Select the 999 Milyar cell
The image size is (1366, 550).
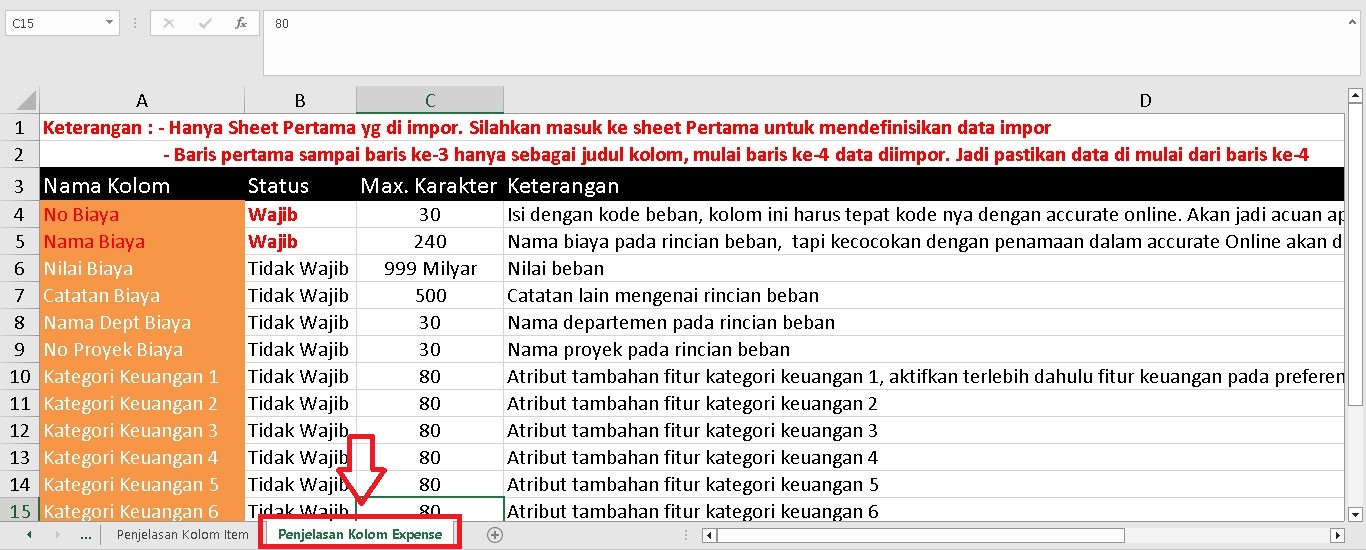tap(430, 268)
